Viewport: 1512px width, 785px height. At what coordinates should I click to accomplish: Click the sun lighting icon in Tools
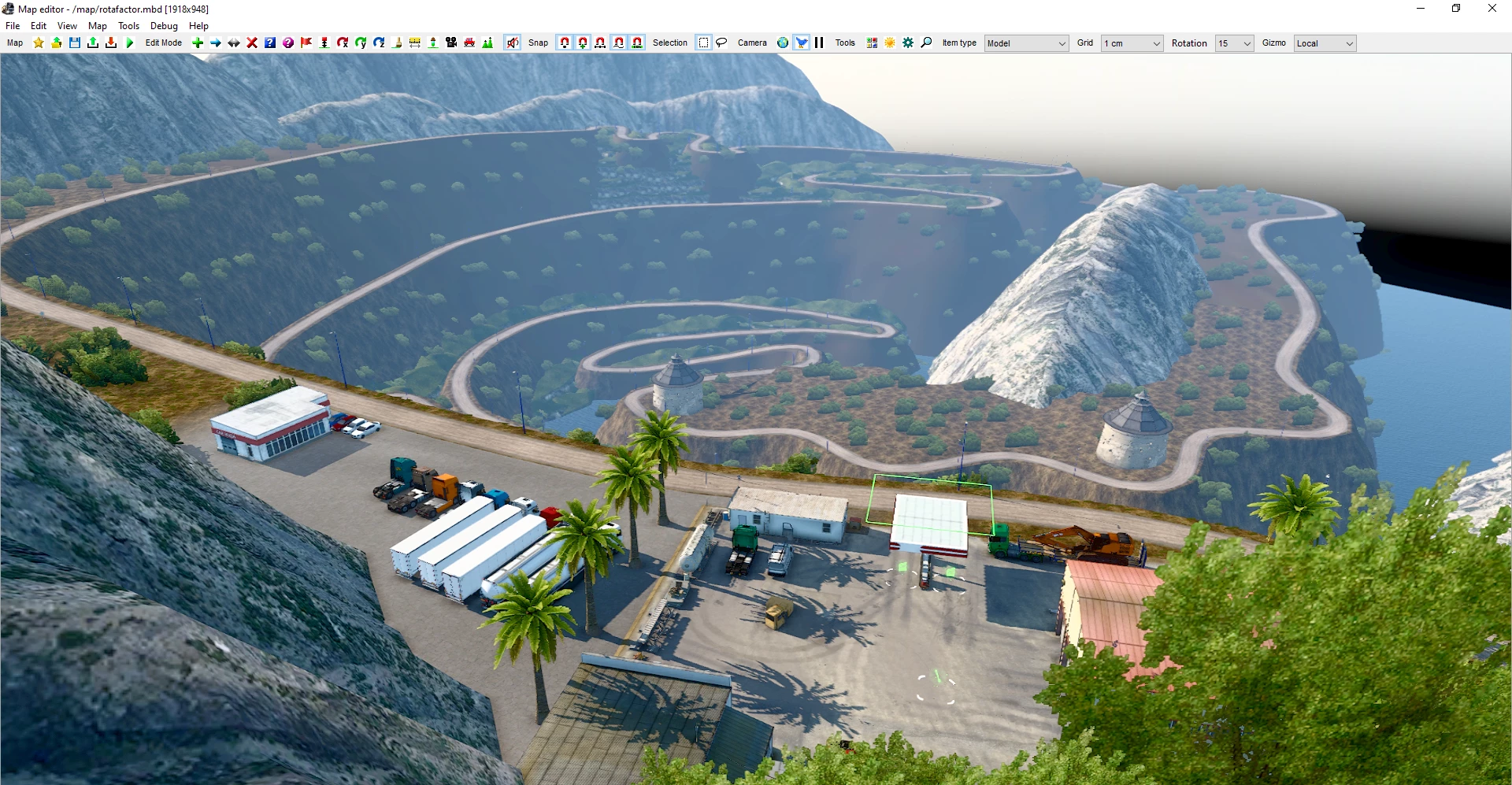point(889,43)
